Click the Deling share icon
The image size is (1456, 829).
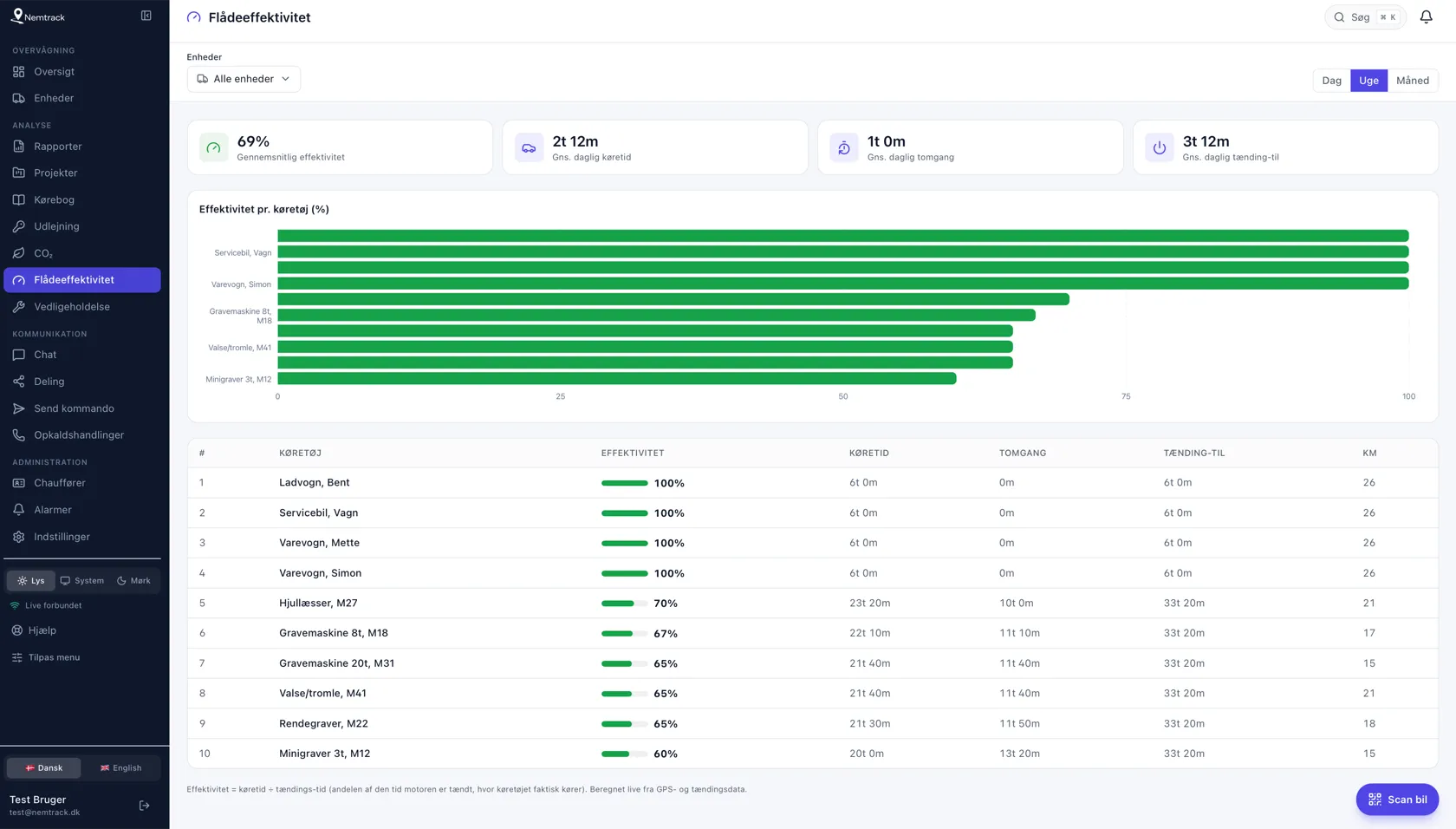click(18, 382)
